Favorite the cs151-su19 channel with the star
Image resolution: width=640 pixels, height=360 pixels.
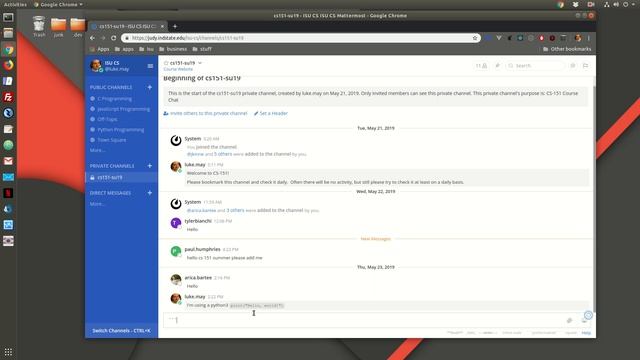coord(166,63)
